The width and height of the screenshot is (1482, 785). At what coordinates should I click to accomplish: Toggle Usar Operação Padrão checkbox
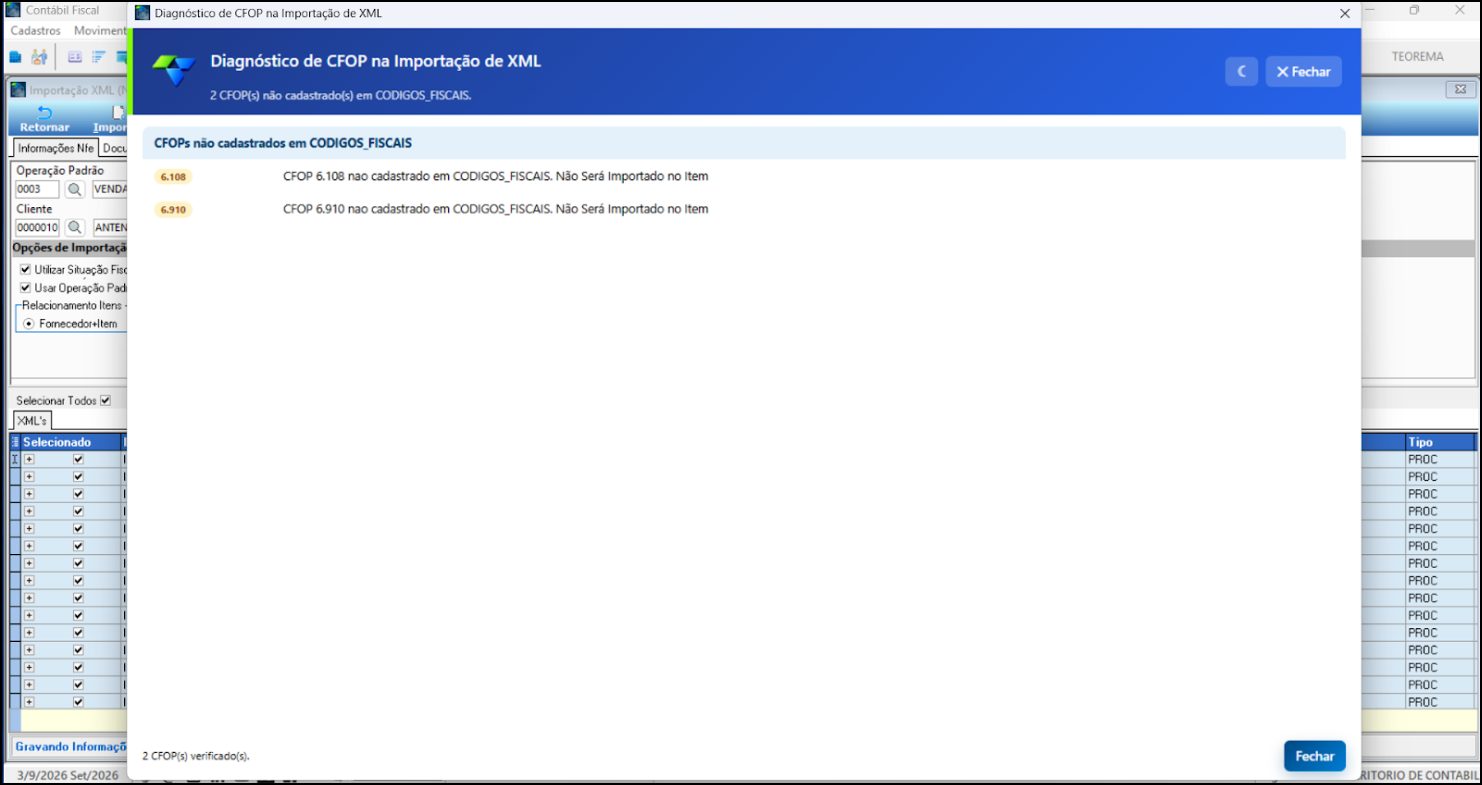(26, 288)
